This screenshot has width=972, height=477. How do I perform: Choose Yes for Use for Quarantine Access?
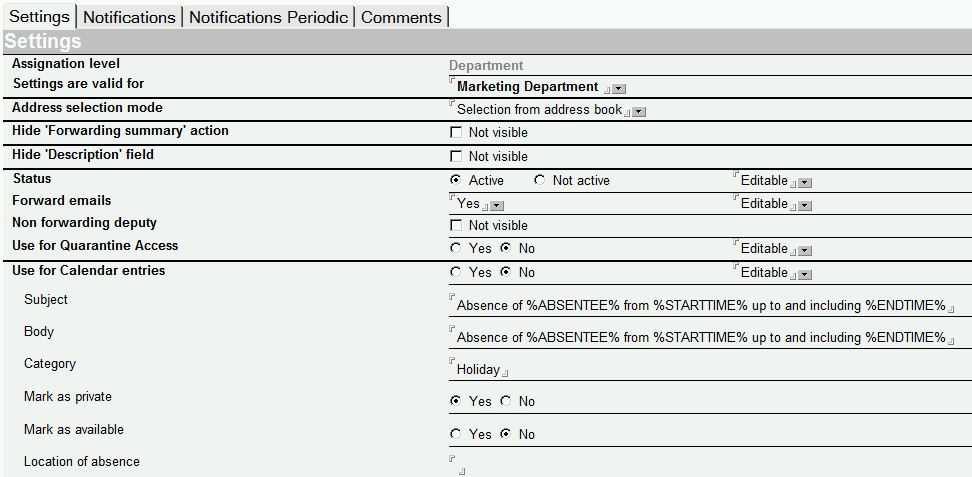(456, 248)
